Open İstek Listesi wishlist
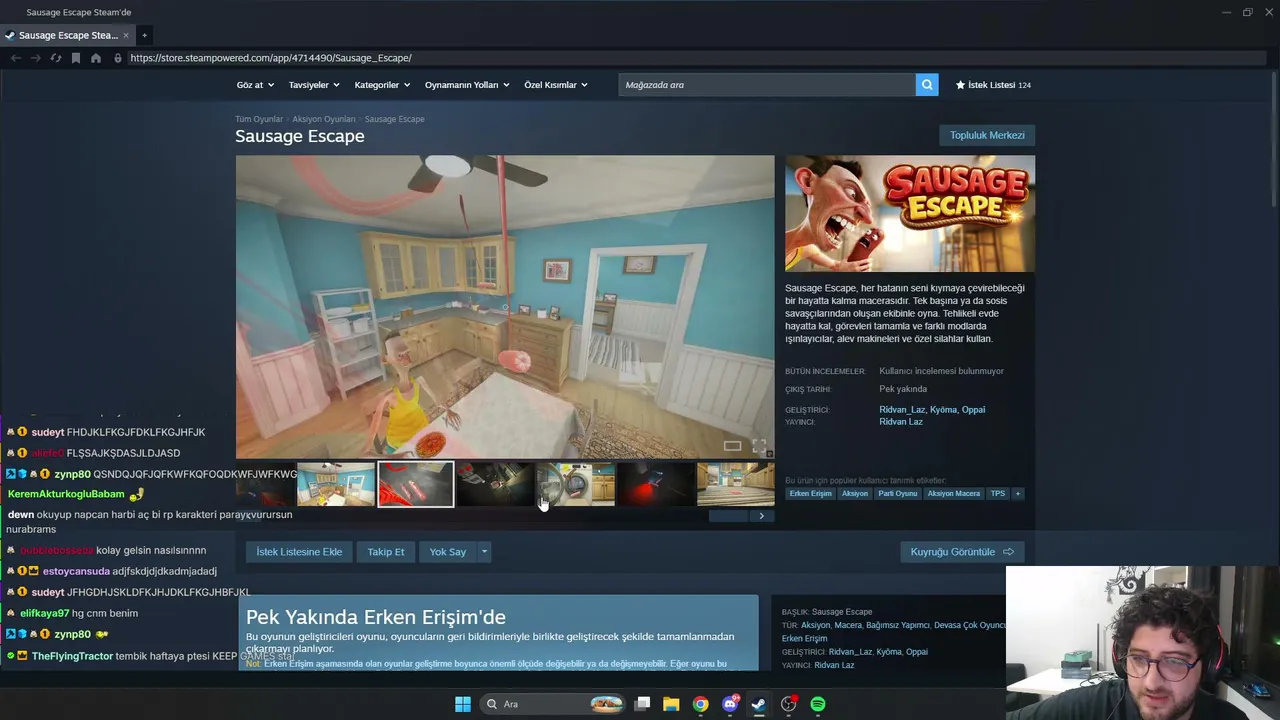Image resolution: width=1280 pixels, height=720 pixels. tap(993, 85)
